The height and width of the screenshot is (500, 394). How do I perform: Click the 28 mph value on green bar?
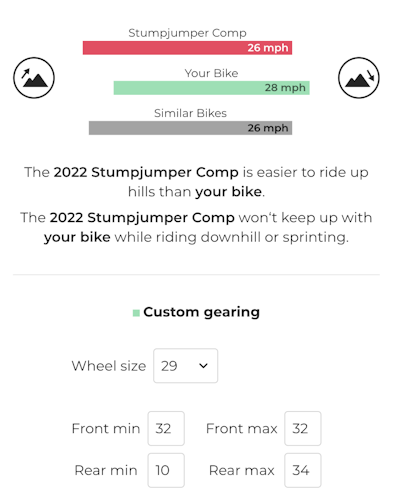point(285,88)
